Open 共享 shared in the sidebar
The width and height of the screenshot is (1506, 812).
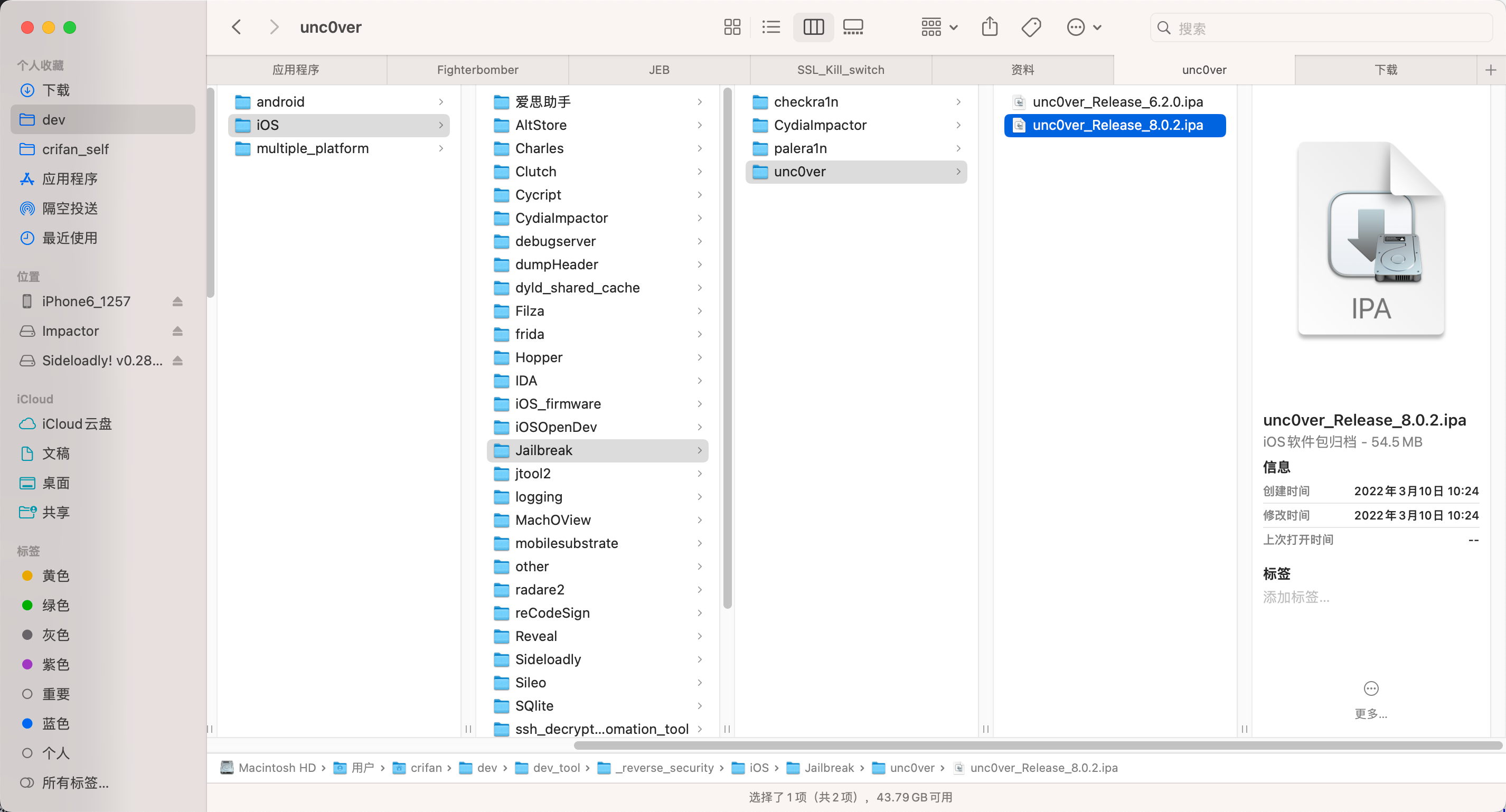(103, 512)
